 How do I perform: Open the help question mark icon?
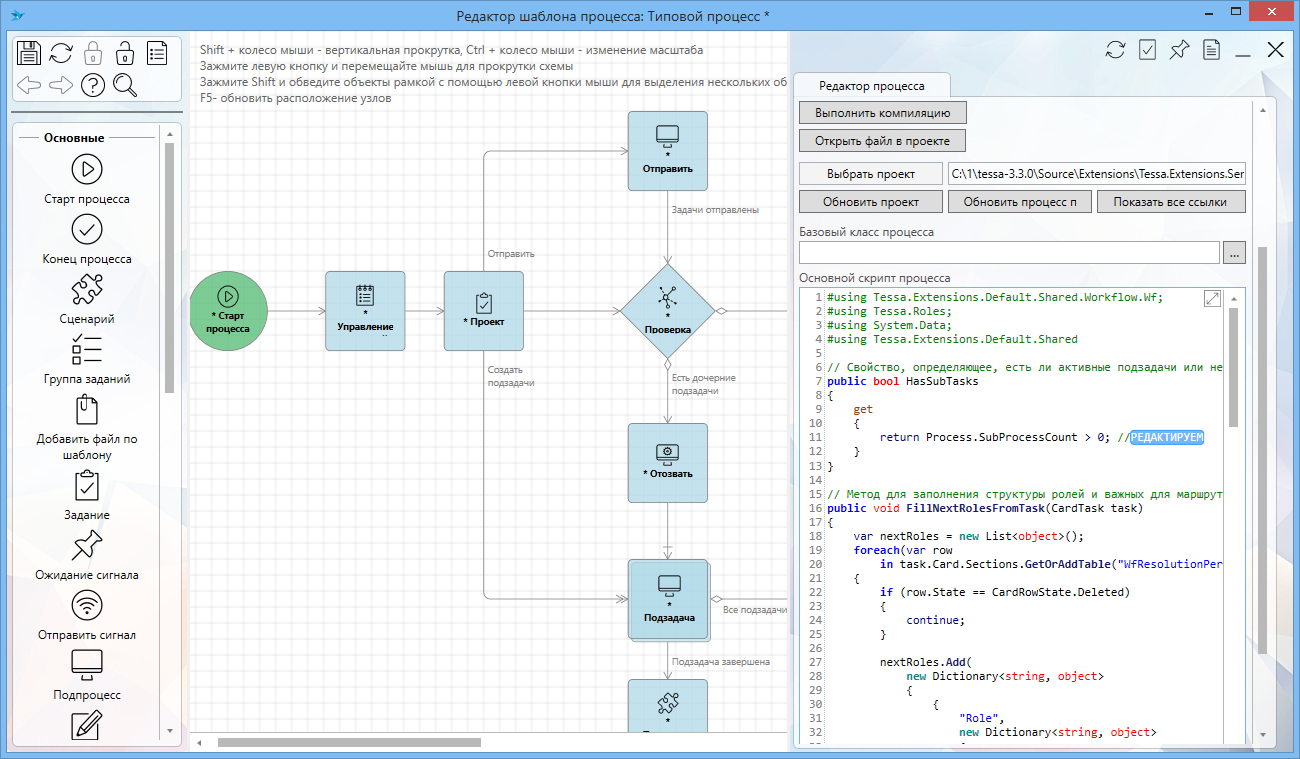click(93, 85)
